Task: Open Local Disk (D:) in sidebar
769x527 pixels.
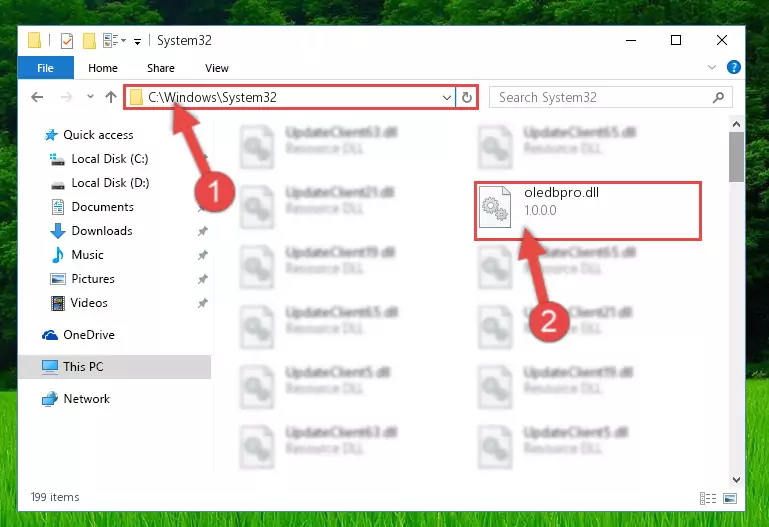Action: 110,183
